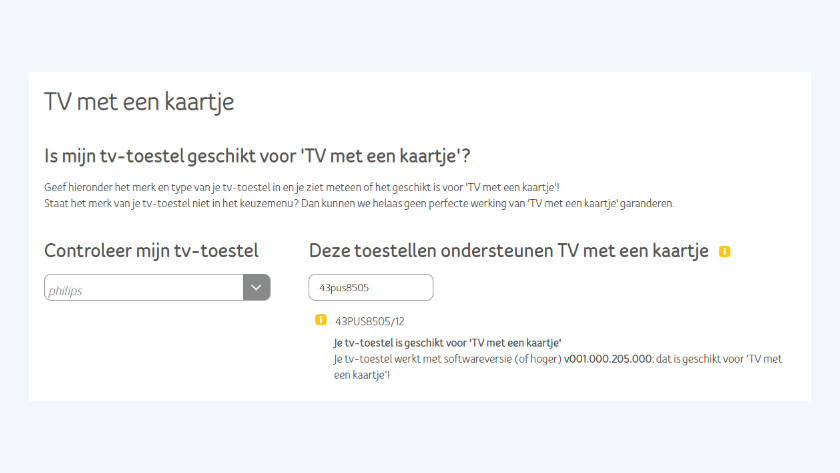Click the 'Deze toestellen ondersteunen TV met een kaartje' heading

tap(508, 250)
